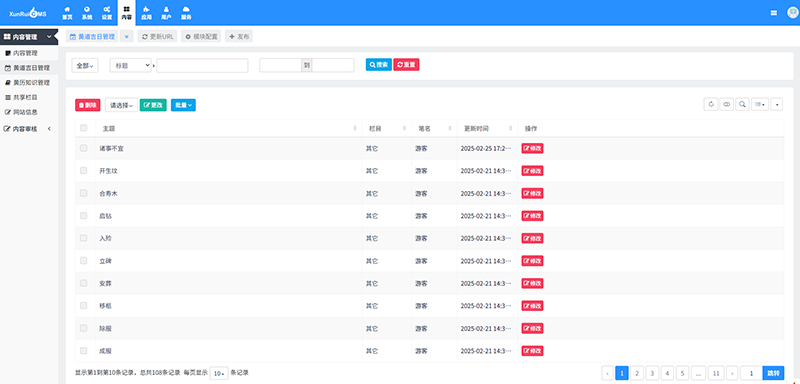Image resolution: width=800 pixels, height=384 pixels.
Task: Open the 请选择 dropdown
Action: [x=121, y=105]
